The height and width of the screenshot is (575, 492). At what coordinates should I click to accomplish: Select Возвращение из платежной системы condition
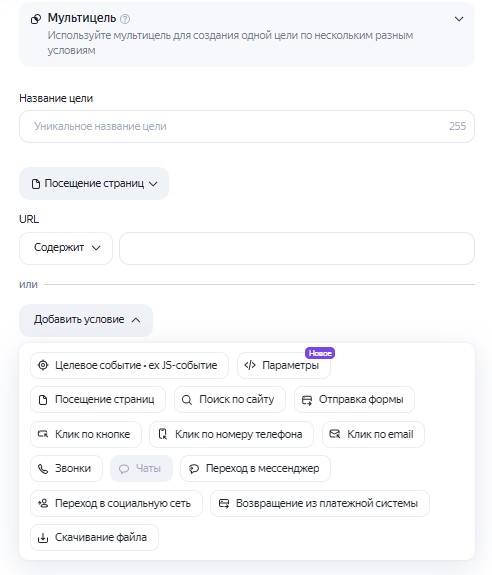coord(320,503)
